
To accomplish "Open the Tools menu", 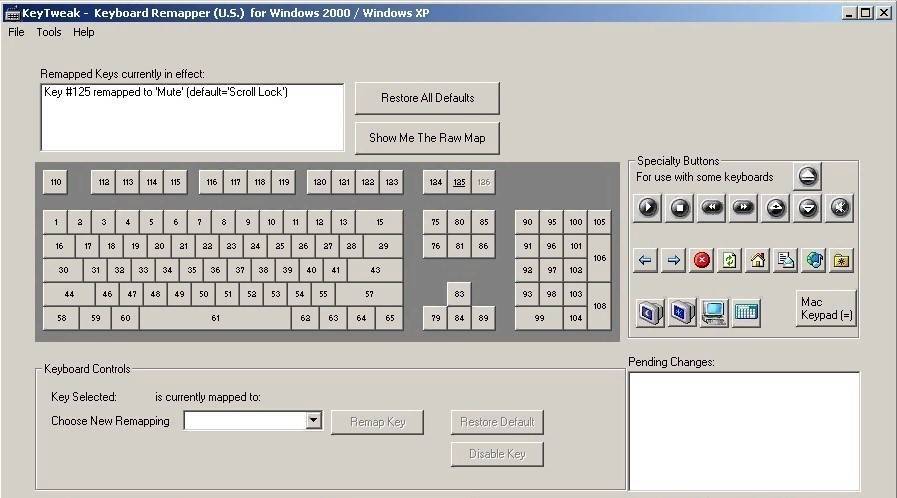I will (x=49, y=32).
